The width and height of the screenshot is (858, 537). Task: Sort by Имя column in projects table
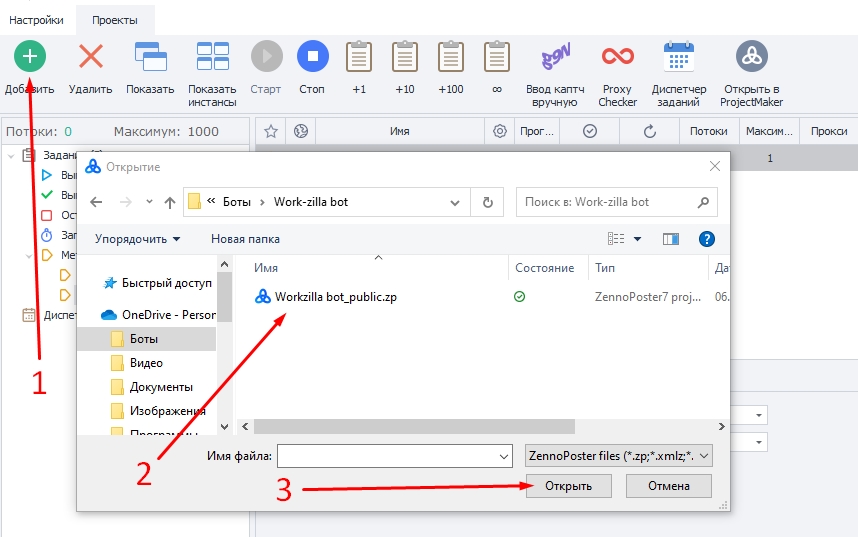pos(400,131)
